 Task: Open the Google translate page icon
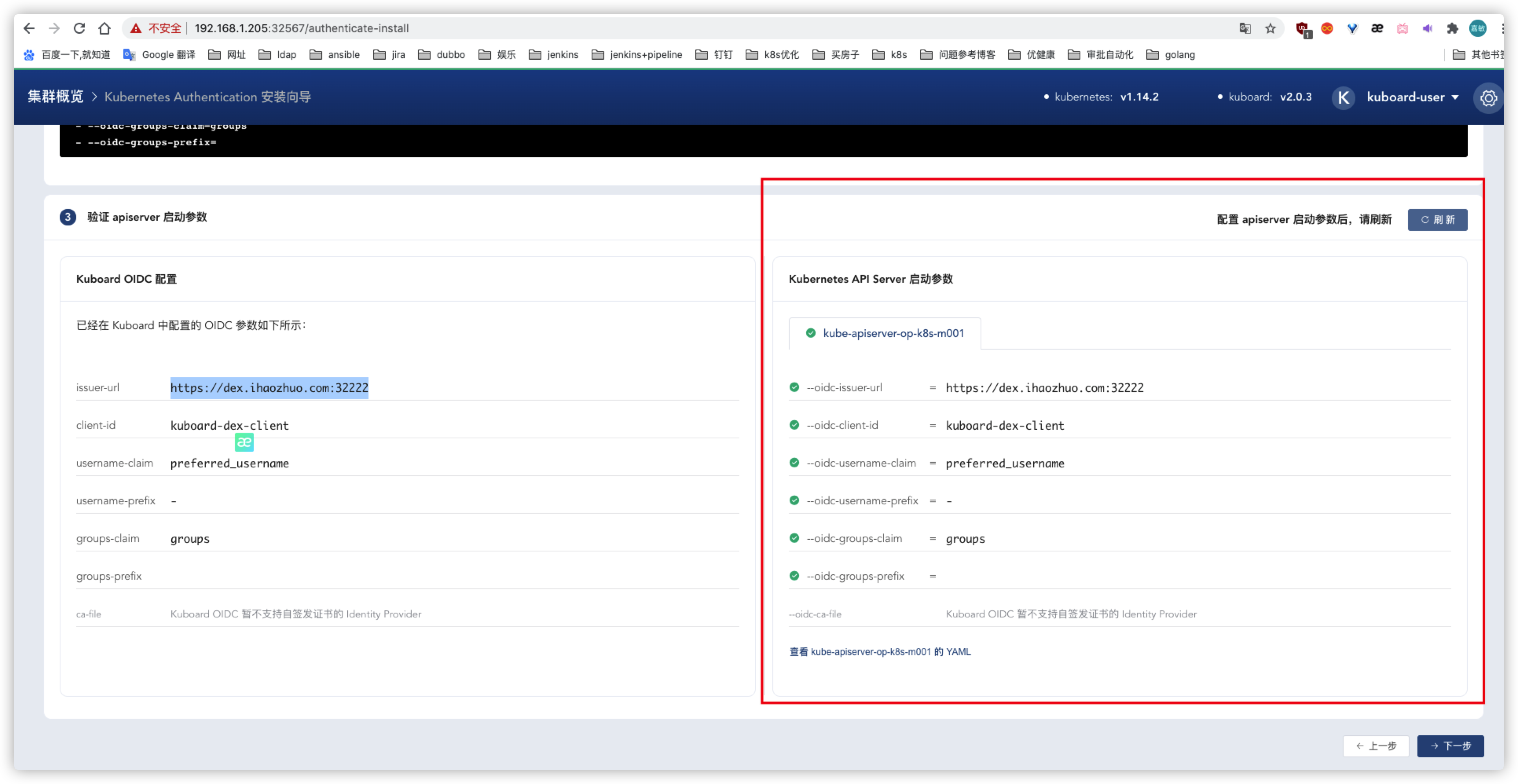1245,28
